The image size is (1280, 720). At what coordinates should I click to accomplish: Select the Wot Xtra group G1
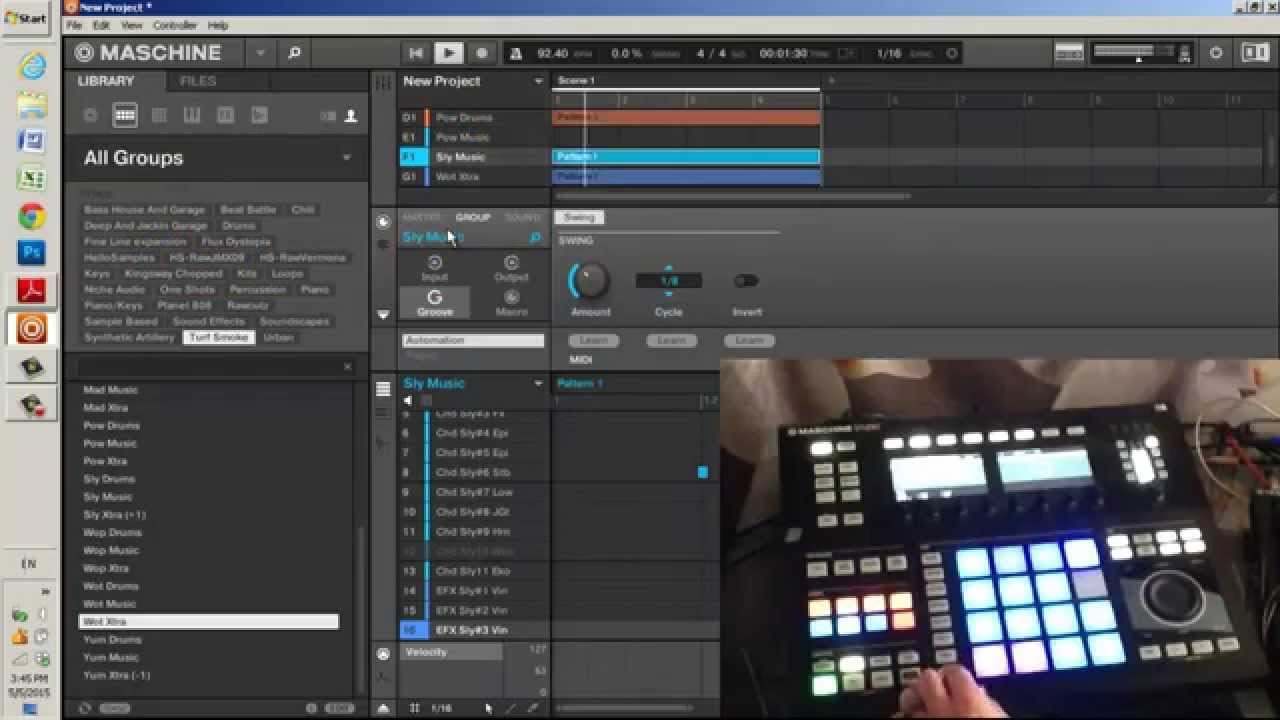[x=475, y=176]
